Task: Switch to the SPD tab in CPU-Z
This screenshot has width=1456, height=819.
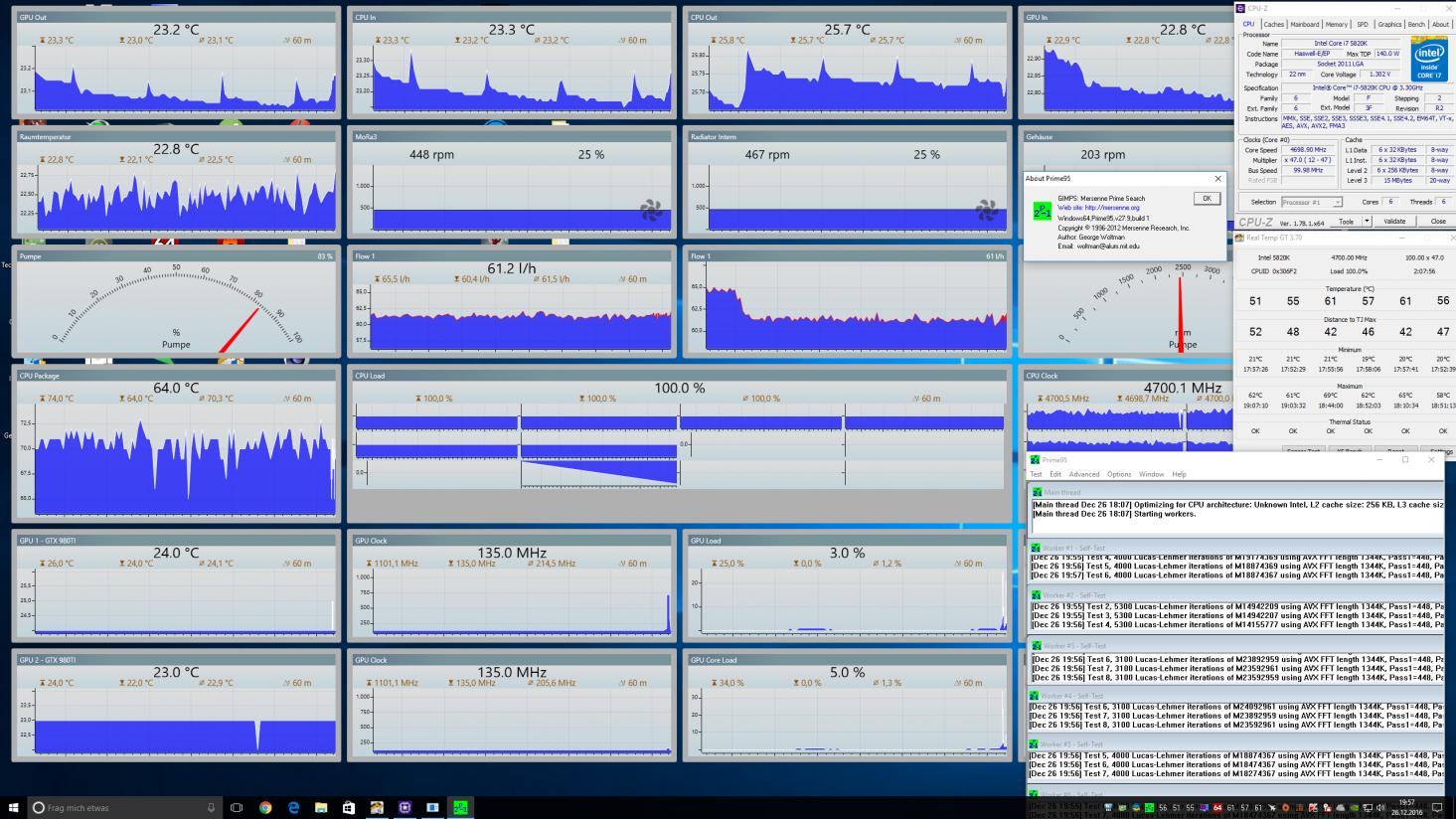Action: point(1363,24)
